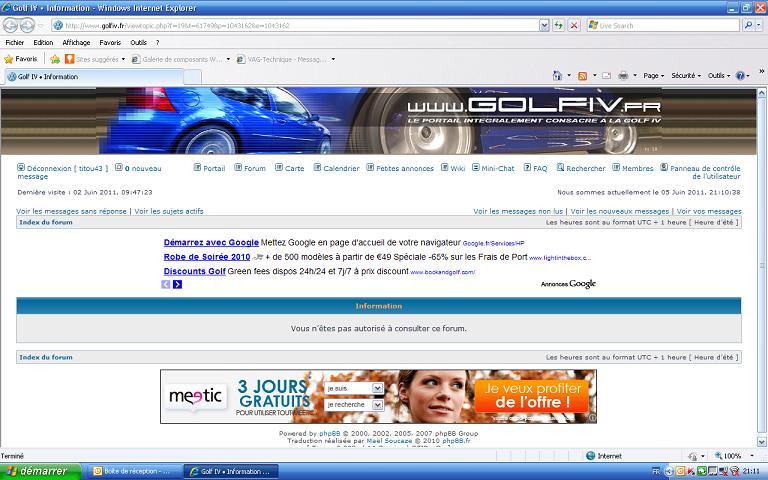Click the Stop loading red X icon

point(574,25)
